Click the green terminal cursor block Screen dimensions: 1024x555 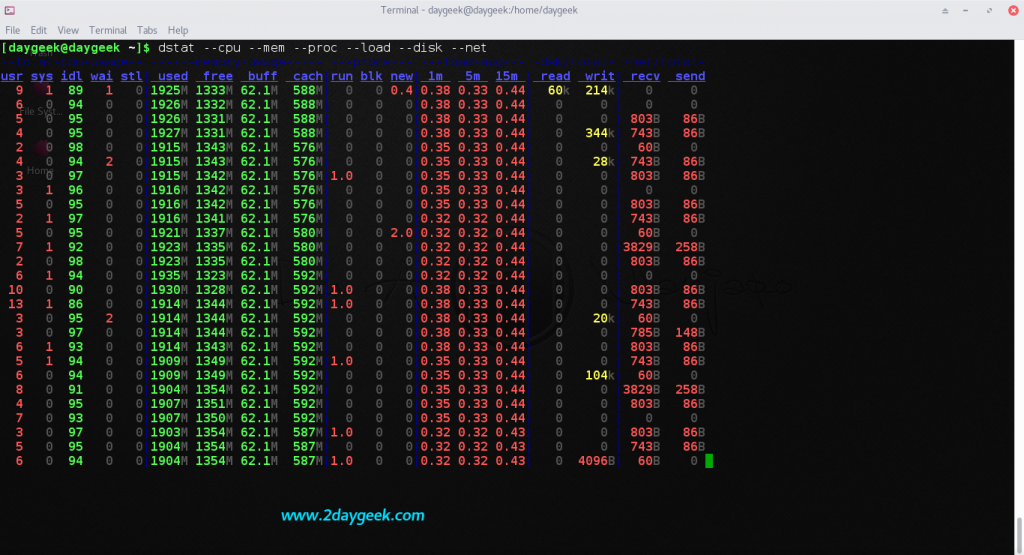tap(709, 461)
